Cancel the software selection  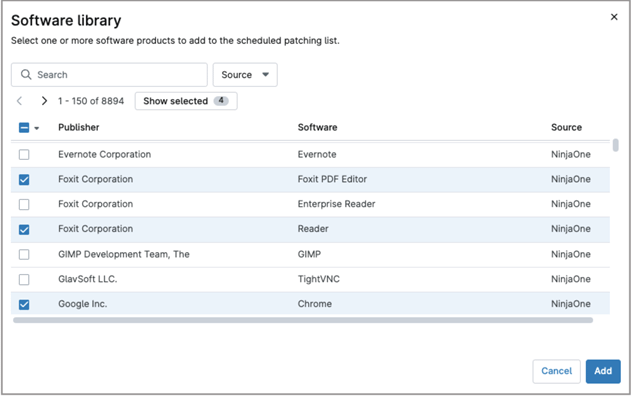click(556, 371)
